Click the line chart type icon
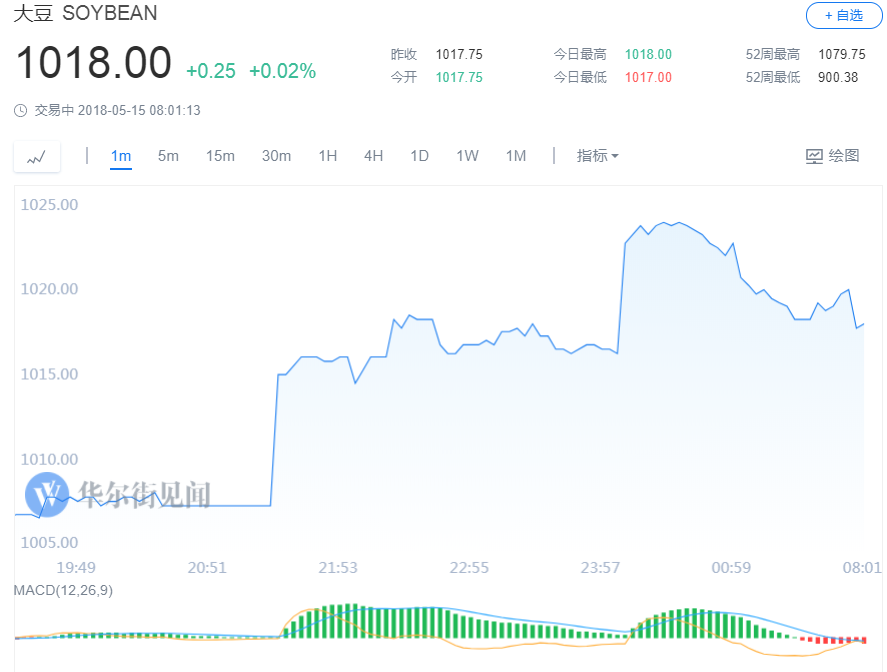Screen dimensions: 887x672 pyautogui.click(x=37, y=157)
